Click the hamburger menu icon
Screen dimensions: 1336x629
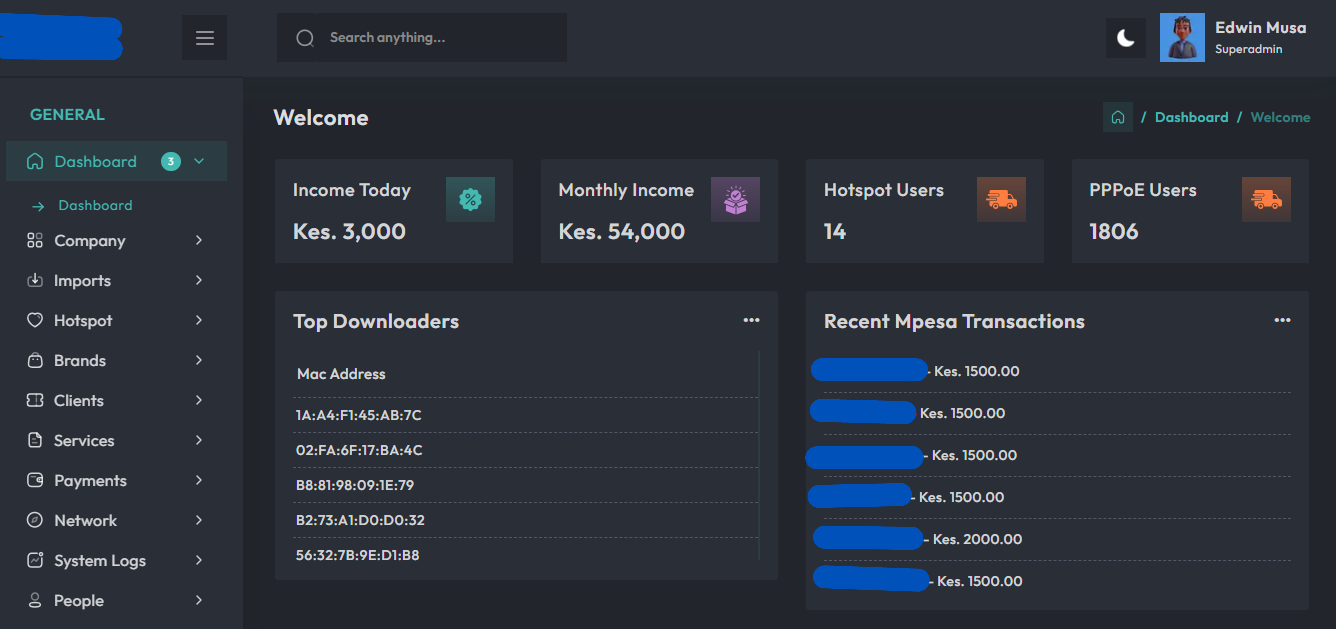[x=205, y=38]
